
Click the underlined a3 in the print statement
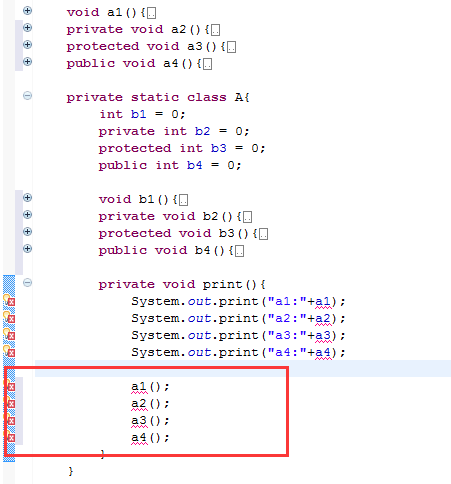tap(323, 336)
